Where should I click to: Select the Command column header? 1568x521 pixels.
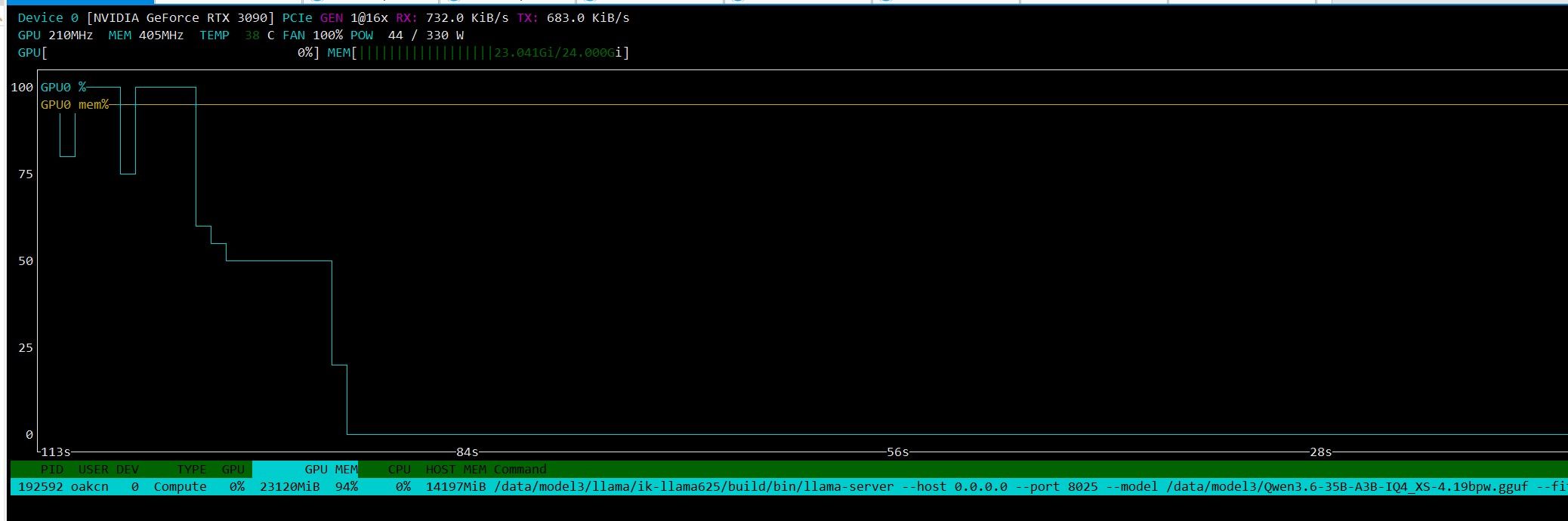520,470
